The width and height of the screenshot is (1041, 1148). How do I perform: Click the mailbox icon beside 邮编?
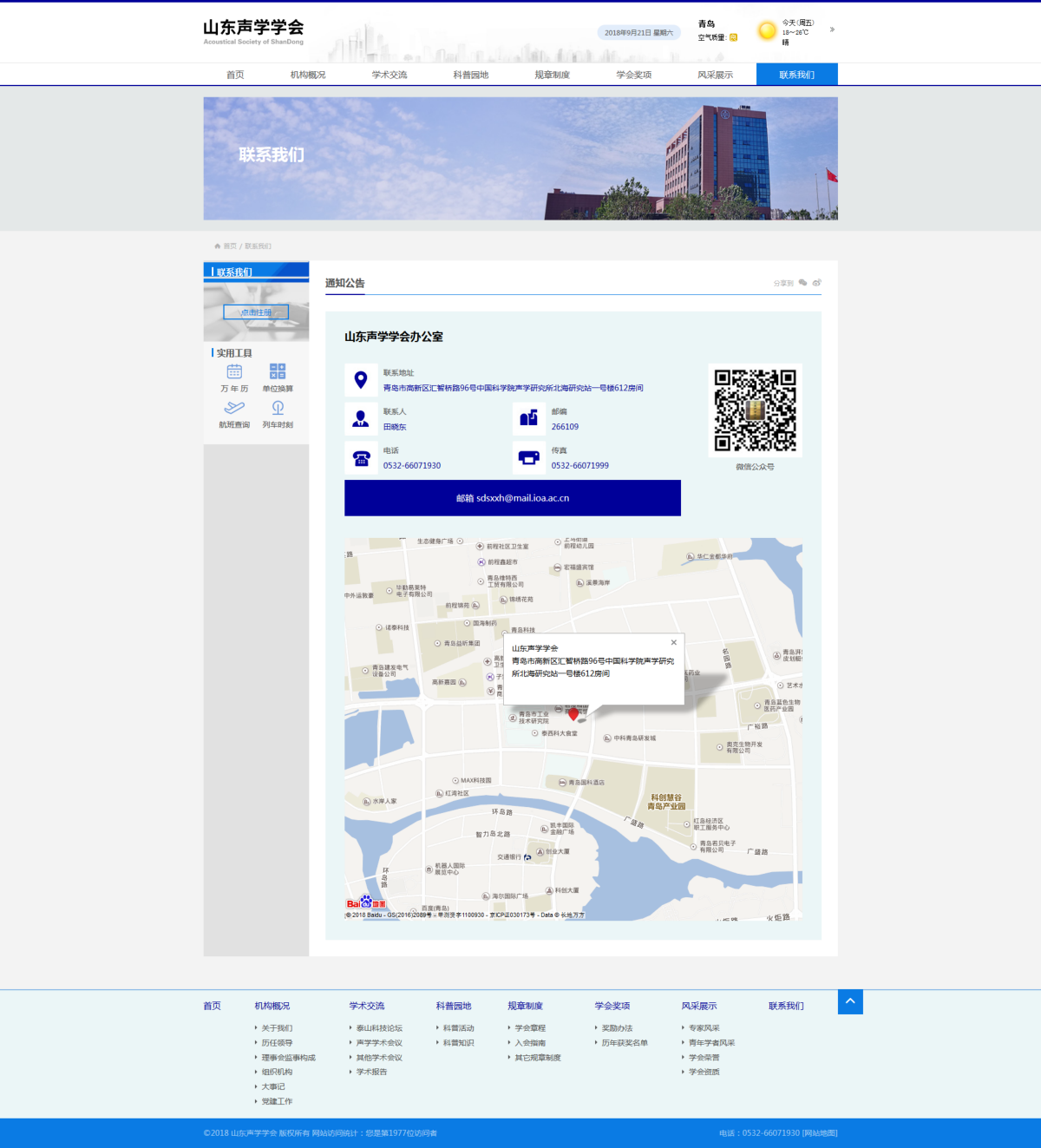coord(529,419)
